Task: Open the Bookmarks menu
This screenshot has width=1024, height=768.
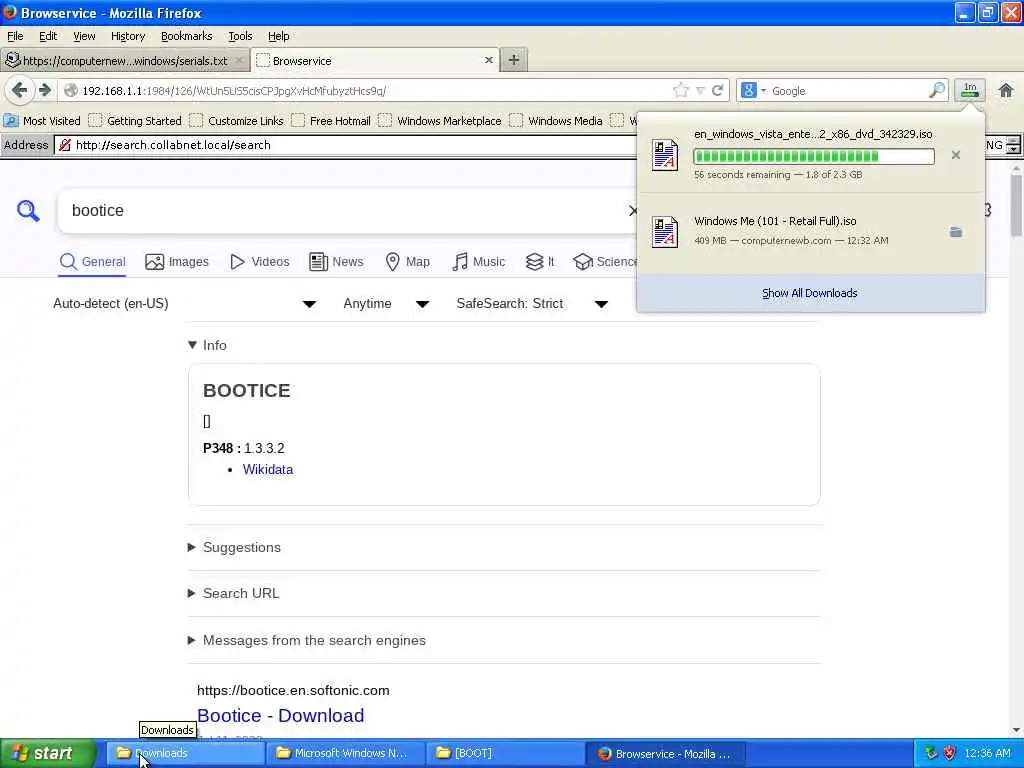Action: (187, 36)
